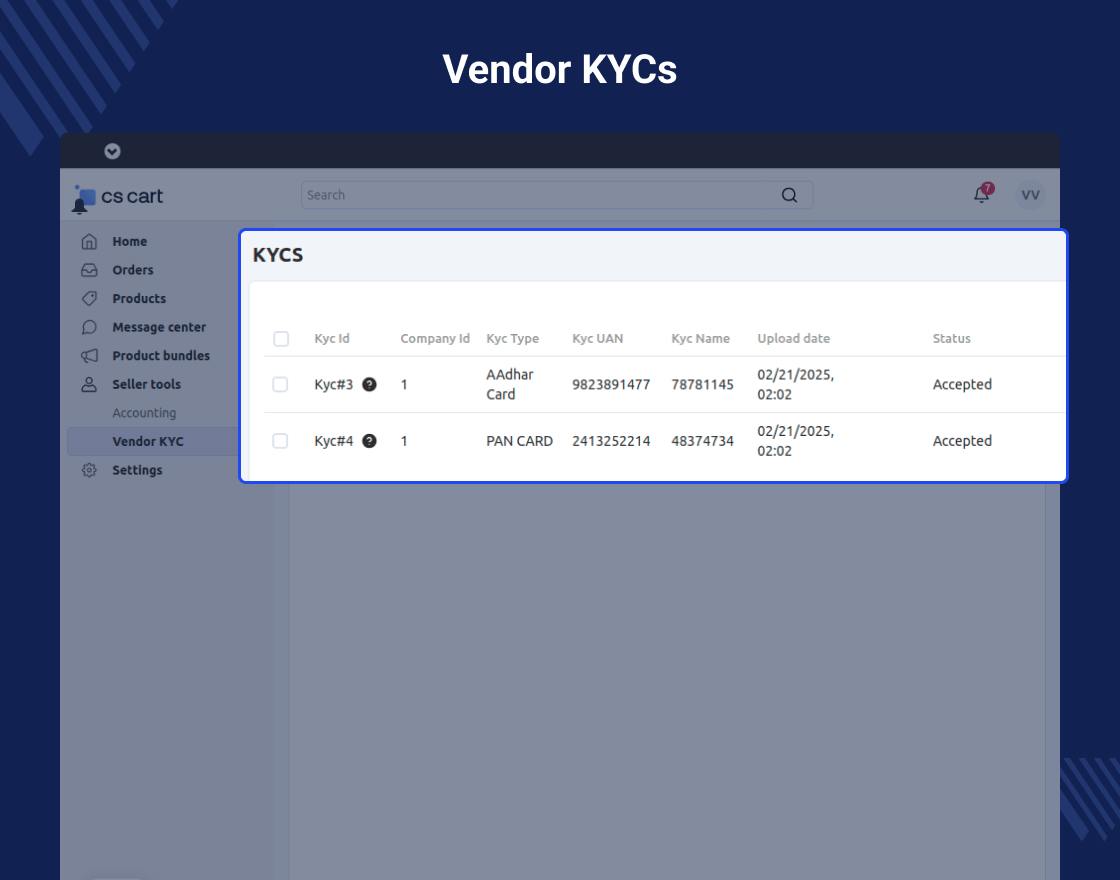Check the Kyc#4 row checkbox
The image size is (1120, 880).
click(280, 441)
